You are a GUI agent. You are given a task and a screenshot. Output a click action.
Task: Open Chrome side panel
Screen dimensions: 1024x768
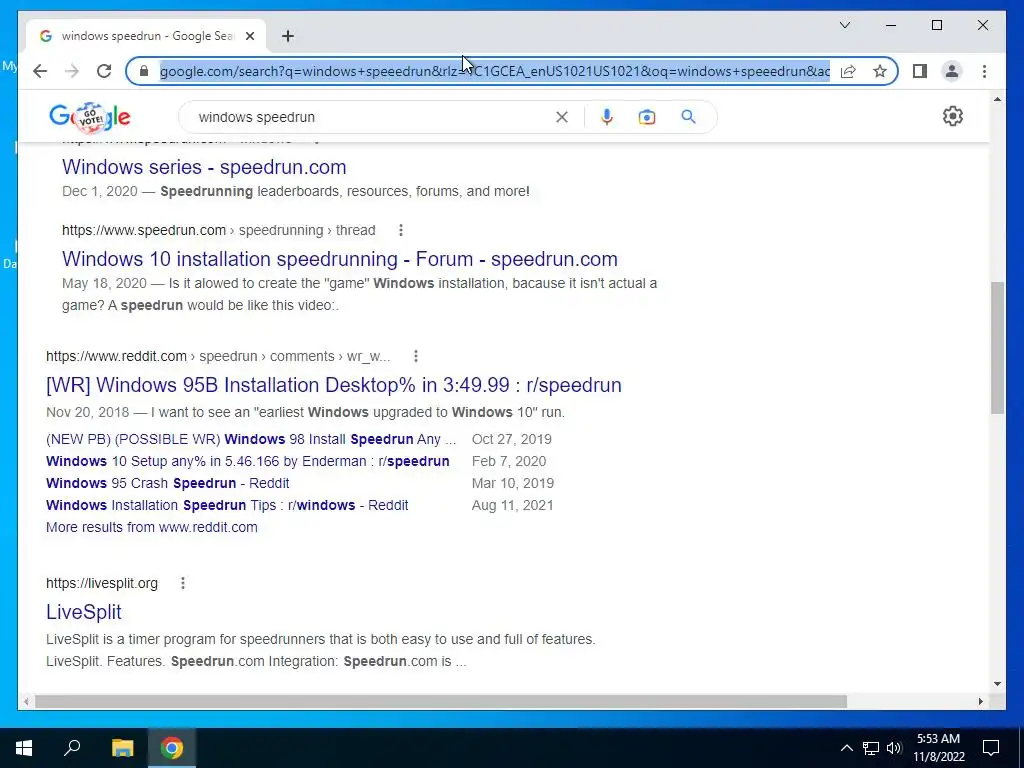(920, 71)
